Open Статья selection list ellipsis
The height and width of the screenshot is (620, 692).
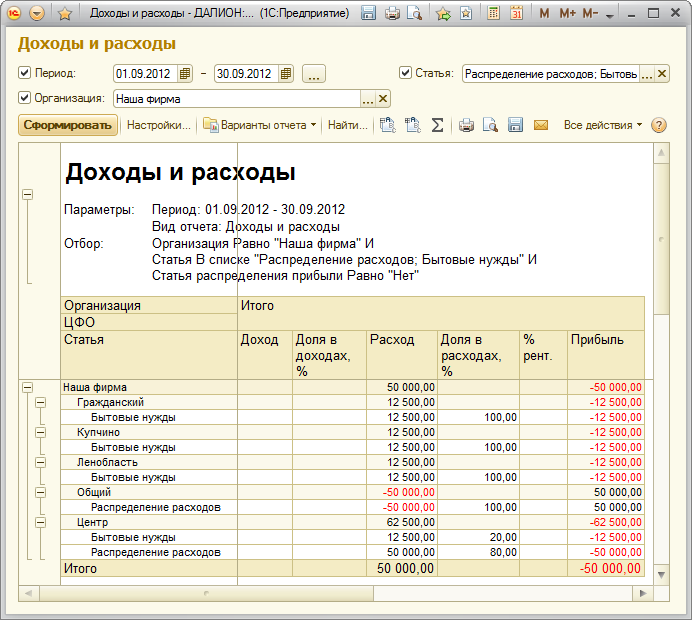point(647,74)
